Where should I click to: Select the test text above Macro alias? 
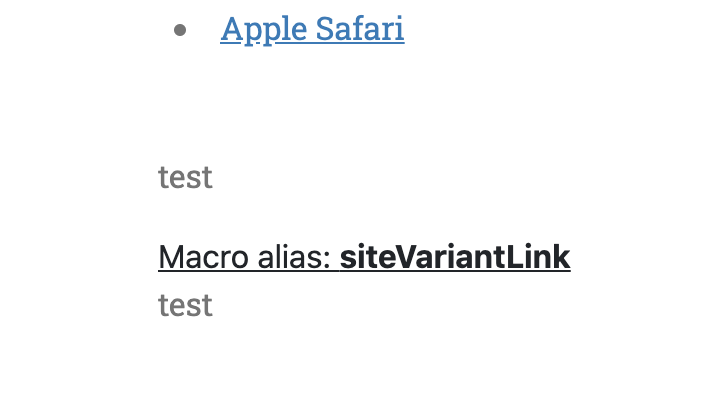(x=185, y=177)
